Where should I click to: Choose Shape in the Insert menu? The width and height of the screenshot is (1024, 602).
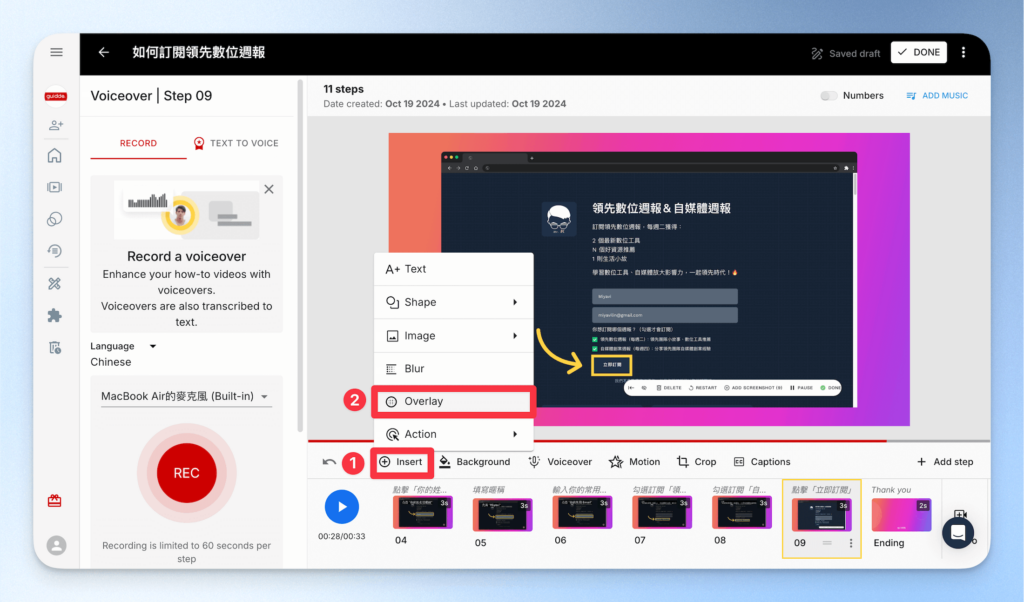[x=453, y=302]
